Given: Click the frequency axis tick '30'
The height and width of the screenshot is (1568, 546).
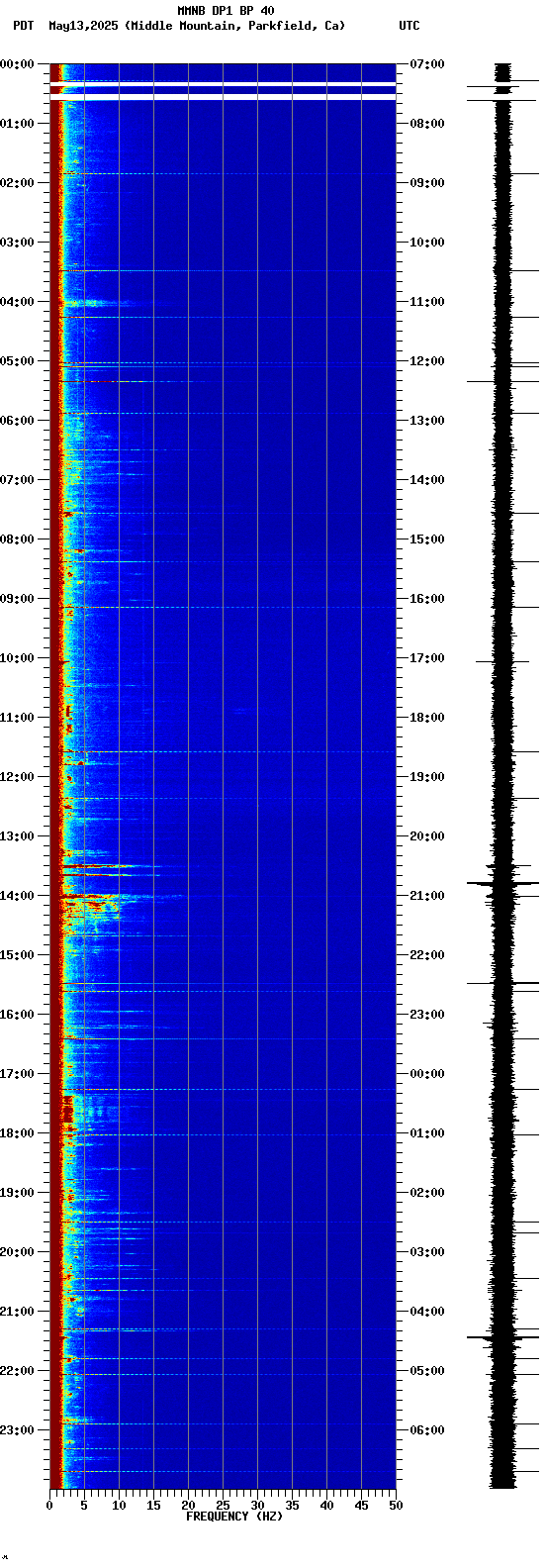Looking at the screenshot, I should (x=257, y=1506).
